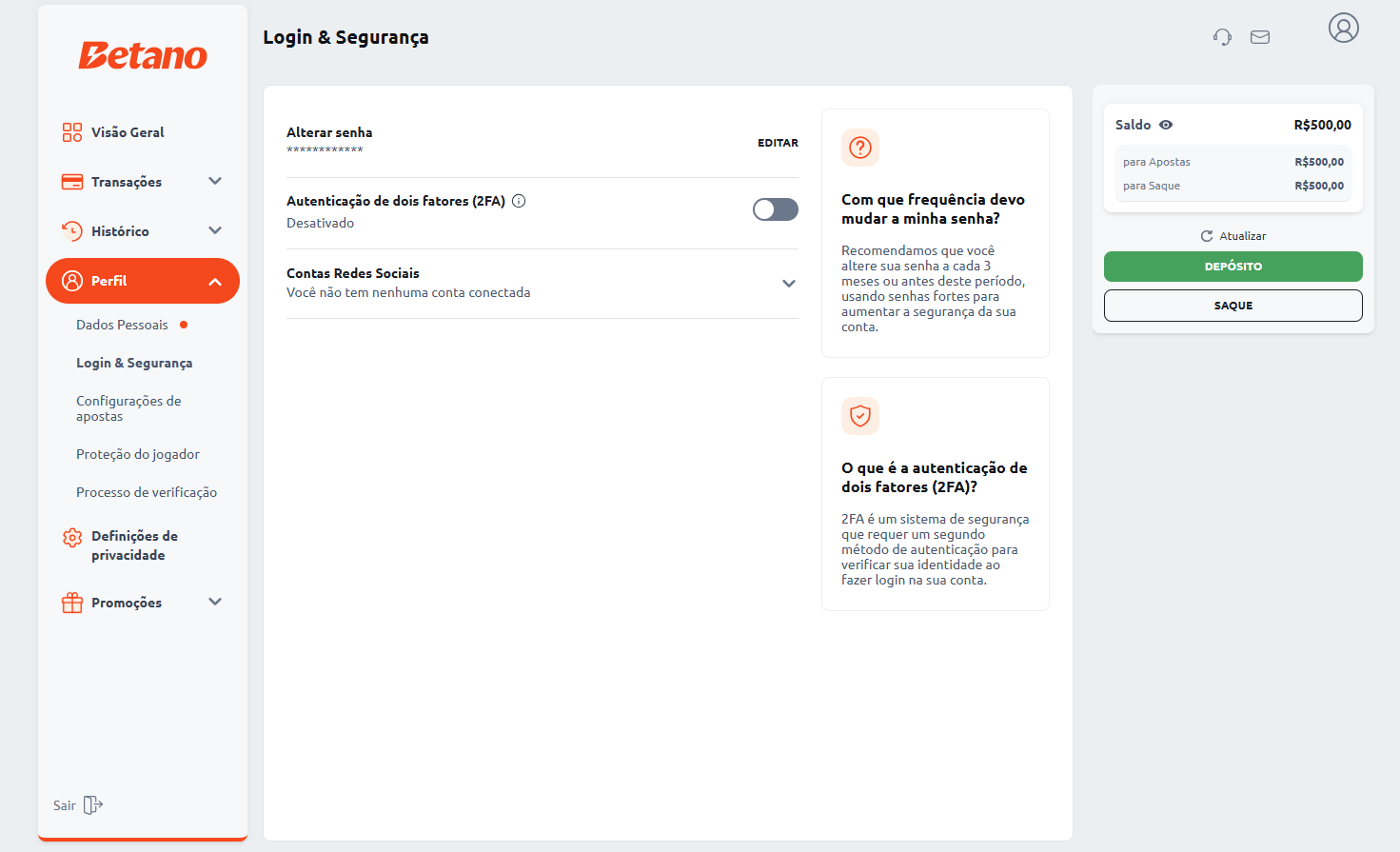This screenshot has width=1400, height=852.
Task: Expand Contas Redes Sociais section
Action: pos(788,284)
